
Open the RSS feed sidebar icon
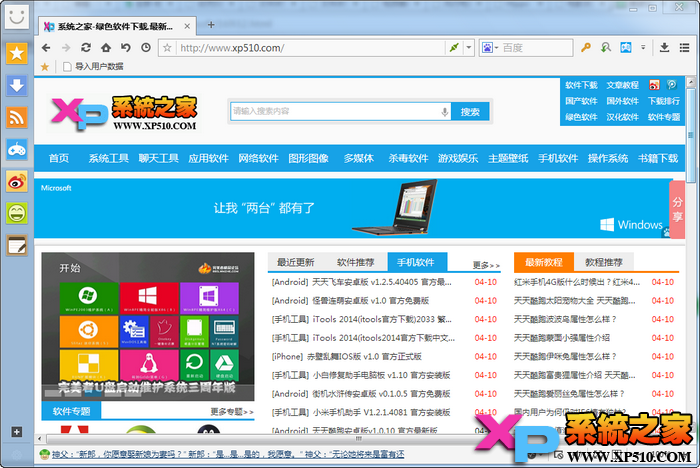[17, 117]
